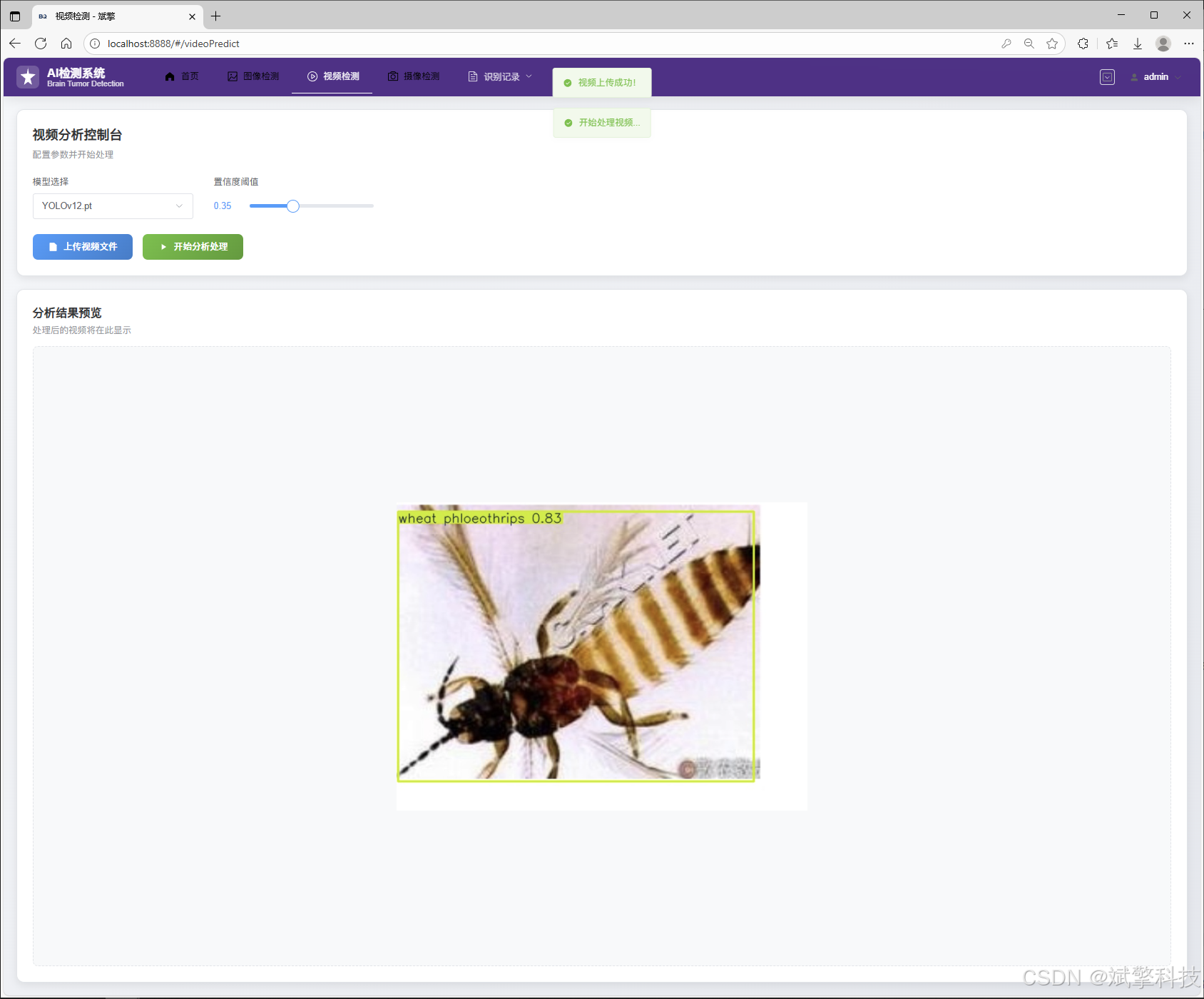Image resolution: width=1204 pixels, height=999 pixels.
Task: Open browser extensions puzzle icon
Action: (1083, 44)
